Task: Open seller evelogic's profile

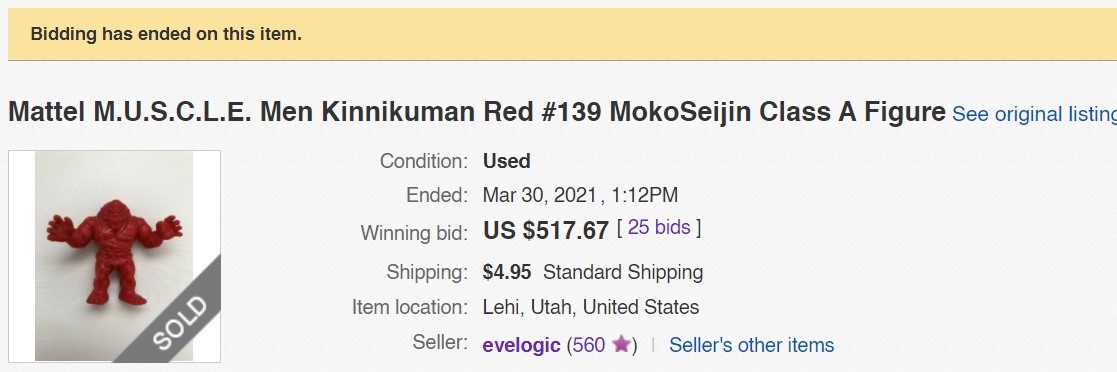Action: click(x=521, y=346)
